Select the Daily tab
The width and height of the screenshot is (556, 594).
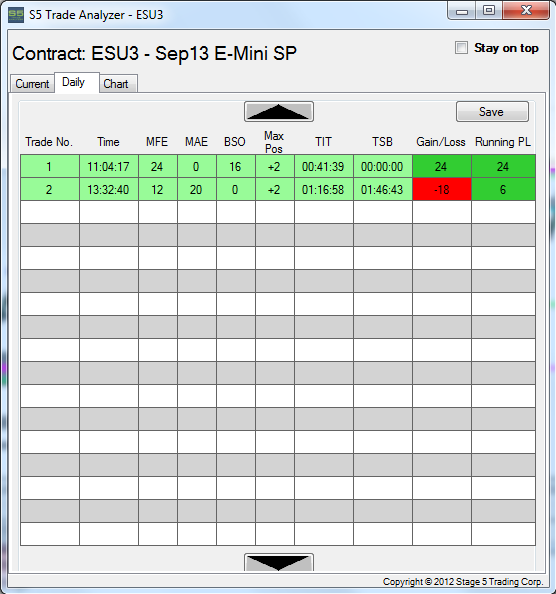pyautogui.click(x=77, y=82)
